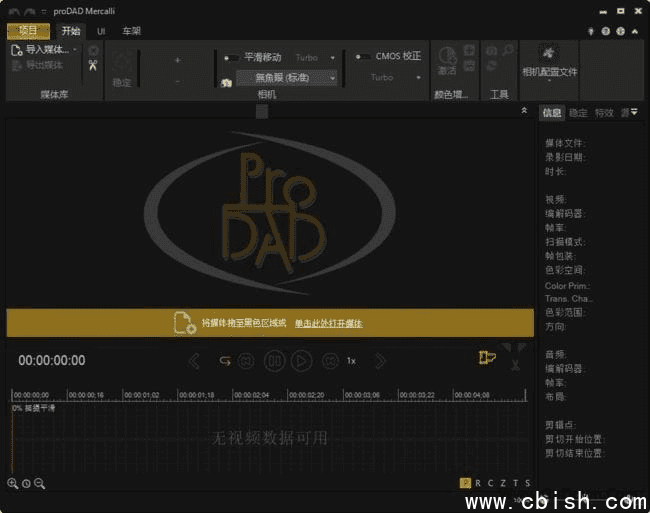650x513 pixels.
Task: Click the Export Media (导出媒体) button
Action: tap(37, 65)
